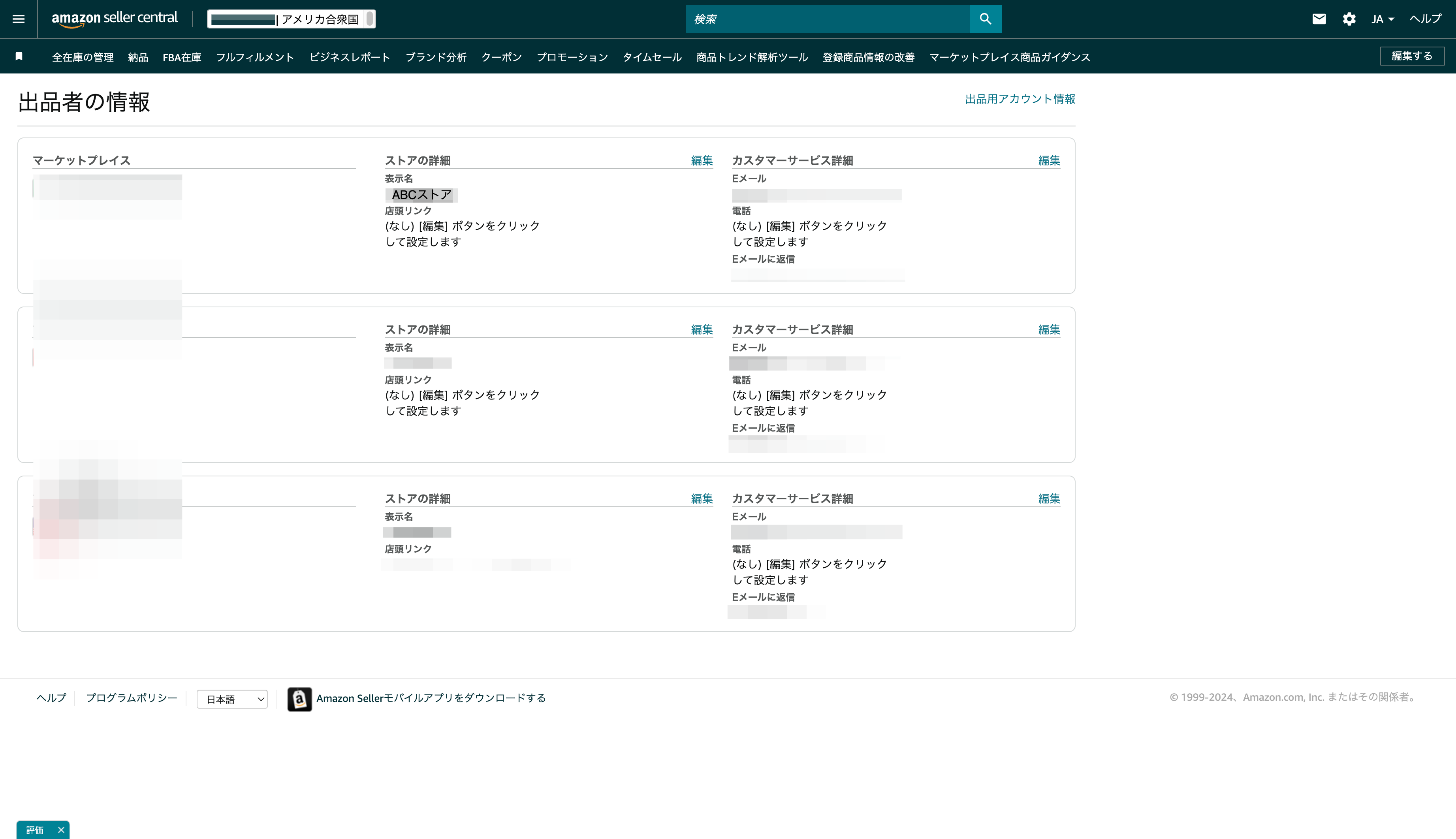The height and width of the screenshot is (839, 1456).
Task: Open the フルフィルメント menu item
Action: (x=255, y=57)
